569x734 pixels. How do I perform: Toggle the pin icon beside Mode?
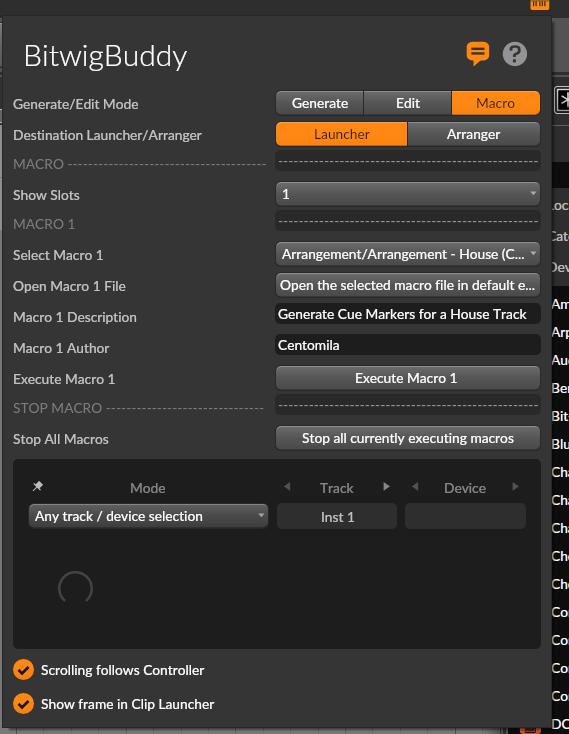[x=38, y=486]
